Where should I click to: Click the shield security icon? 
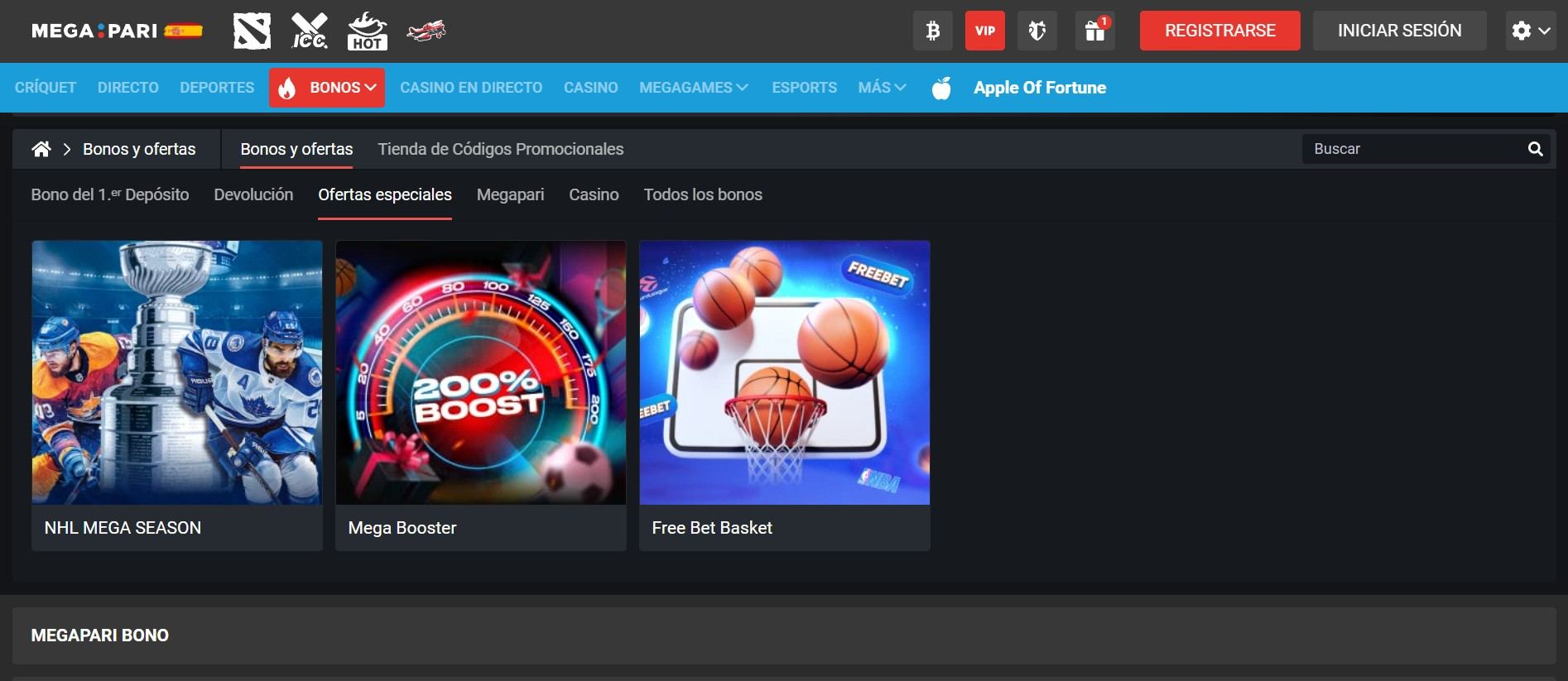[1037, 31]
